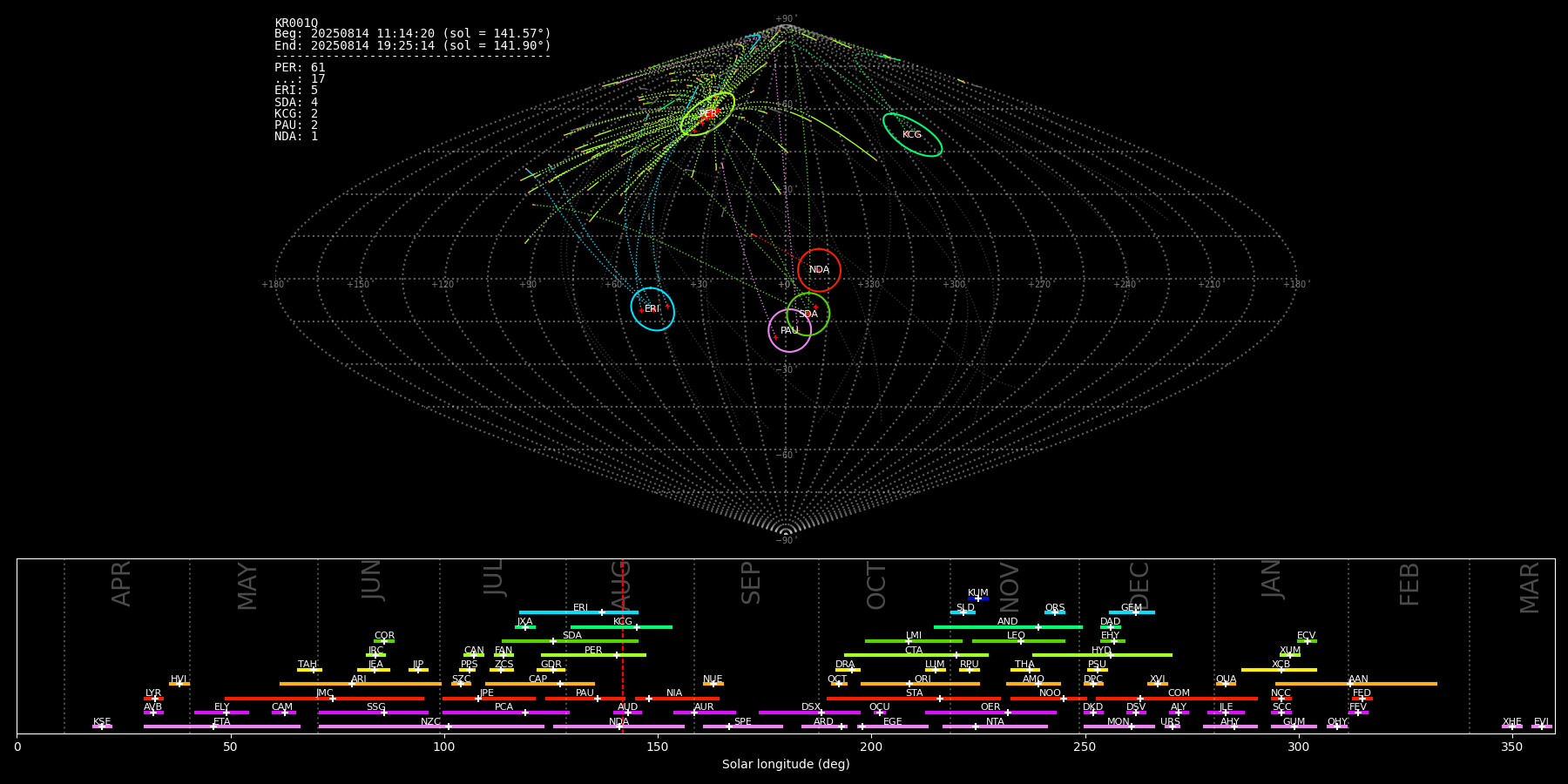
Task: Click the cyan GEM shower activity bar
Action: click(1132, 612)
